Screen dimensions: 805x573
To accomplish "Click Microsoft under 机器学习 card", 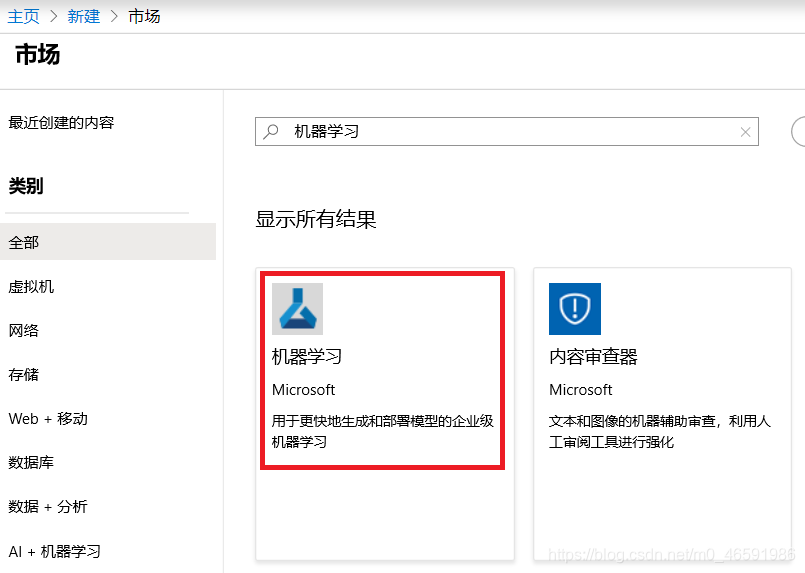I will [x=303, y=390].
